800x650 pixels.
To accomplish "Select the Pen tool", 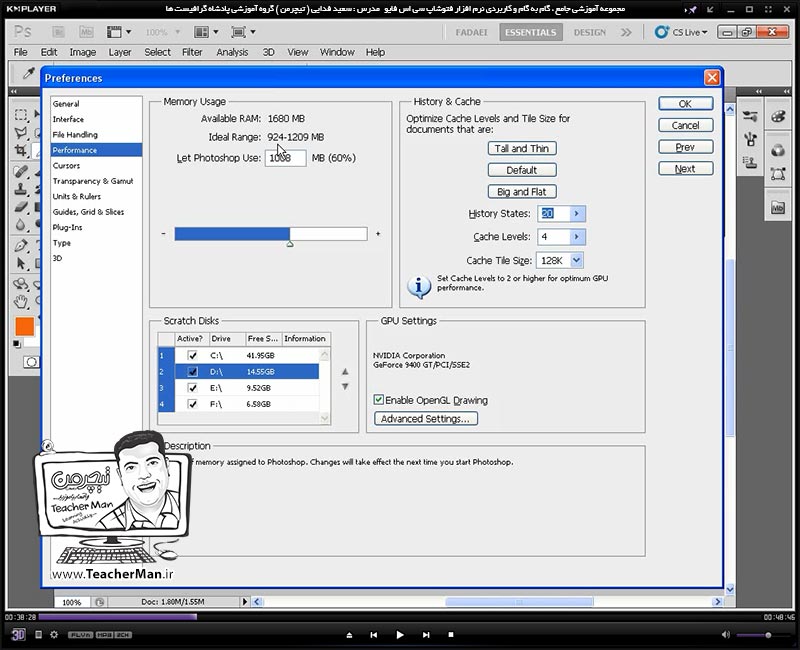I will (x=21, y=245).
